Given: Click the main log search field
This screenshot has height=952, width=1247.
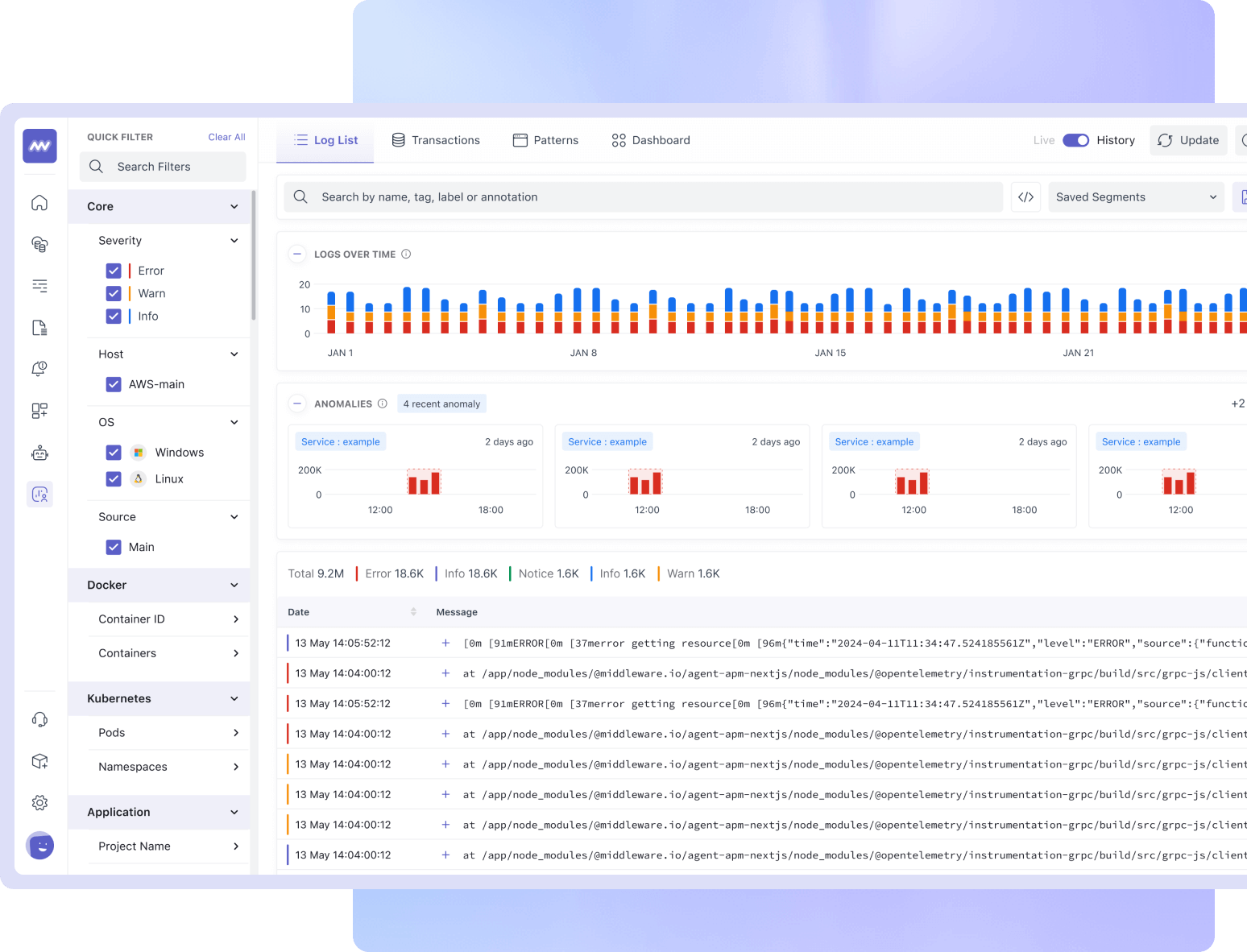Looking at the screenshot, I should click(644, 197).
